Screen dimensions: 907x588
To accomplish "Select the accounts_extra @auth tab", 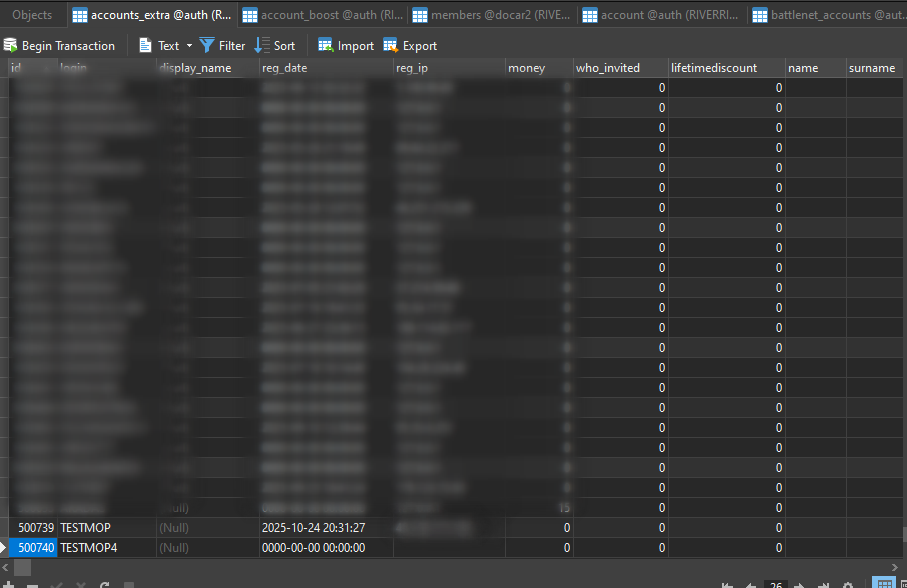I will point(152,15).
